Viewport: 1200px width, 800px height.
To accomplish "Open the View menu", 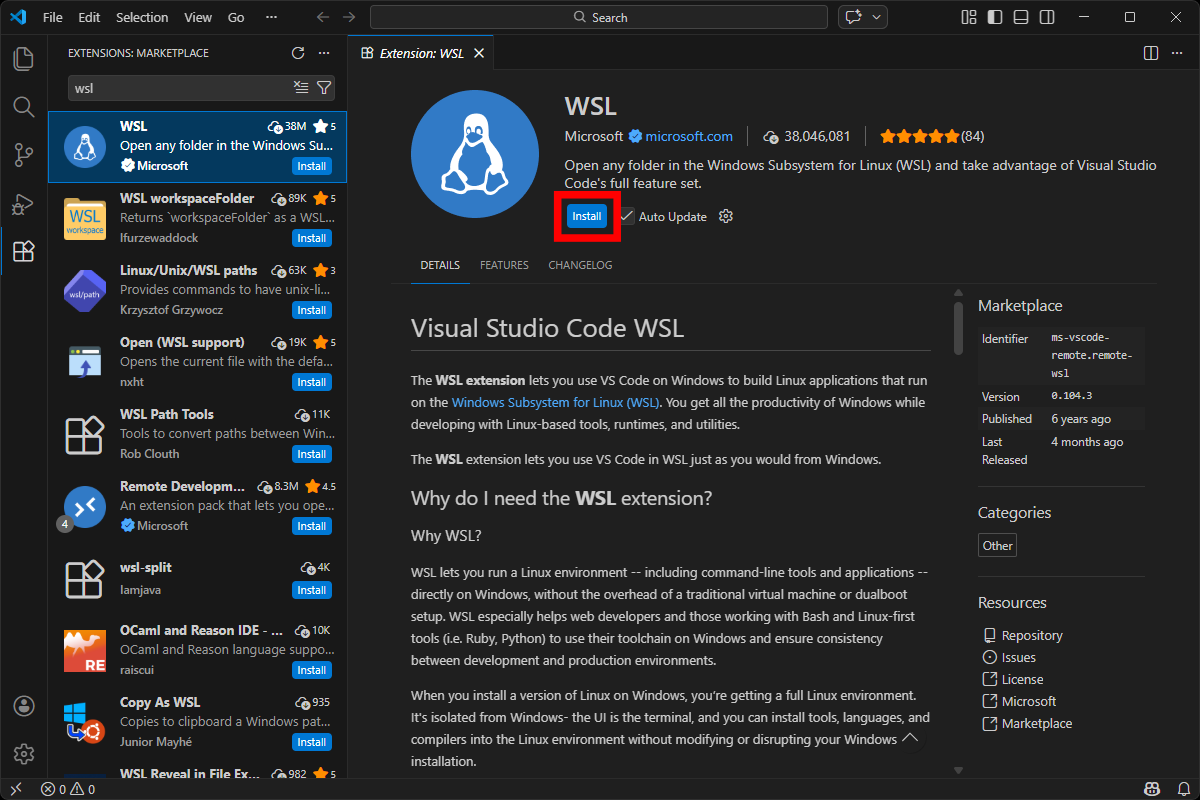I will tap(197, 17).
